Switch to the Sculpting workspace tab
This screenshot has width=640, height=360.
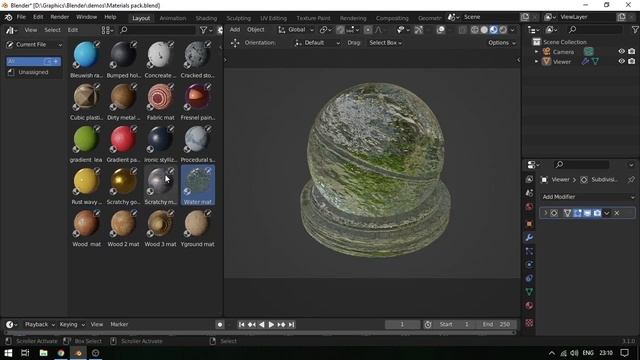point(239,18)
